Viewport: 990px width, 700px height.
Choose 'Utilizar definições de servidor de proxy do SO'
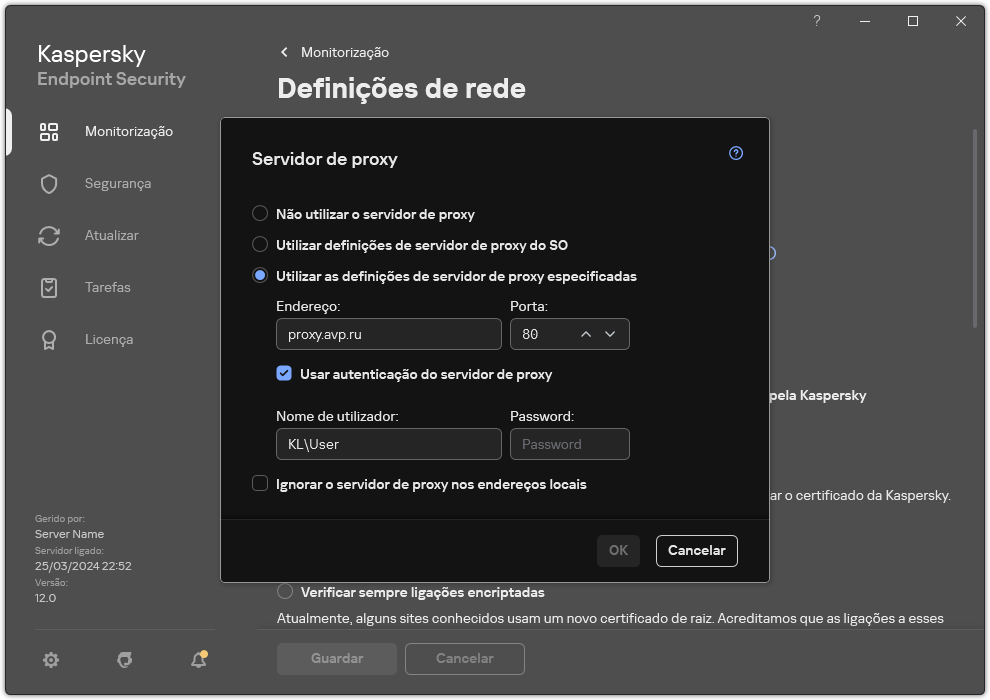[261, 244]
